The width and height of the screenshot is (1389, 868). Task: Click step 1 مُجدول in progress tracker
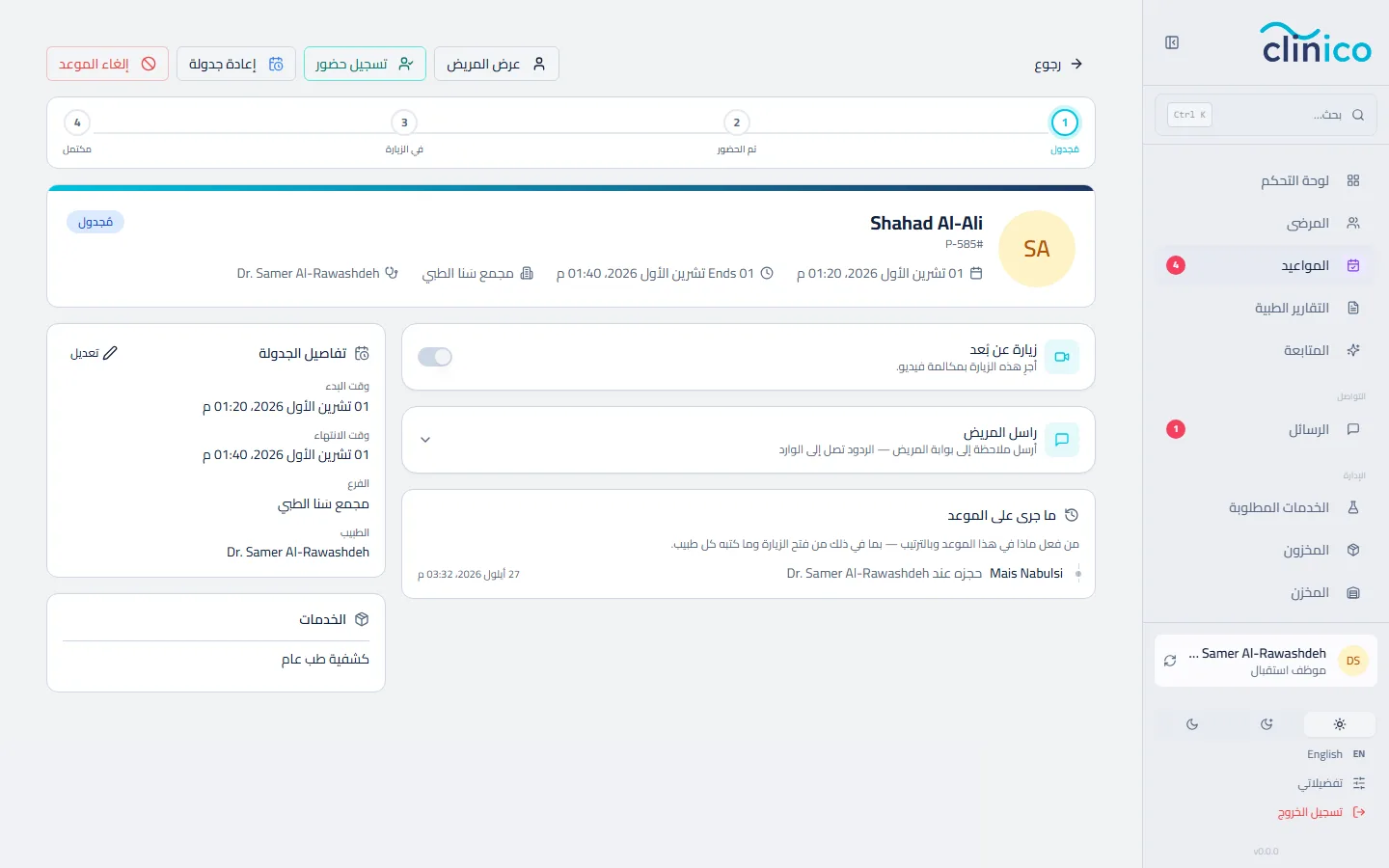point(1065,132)
